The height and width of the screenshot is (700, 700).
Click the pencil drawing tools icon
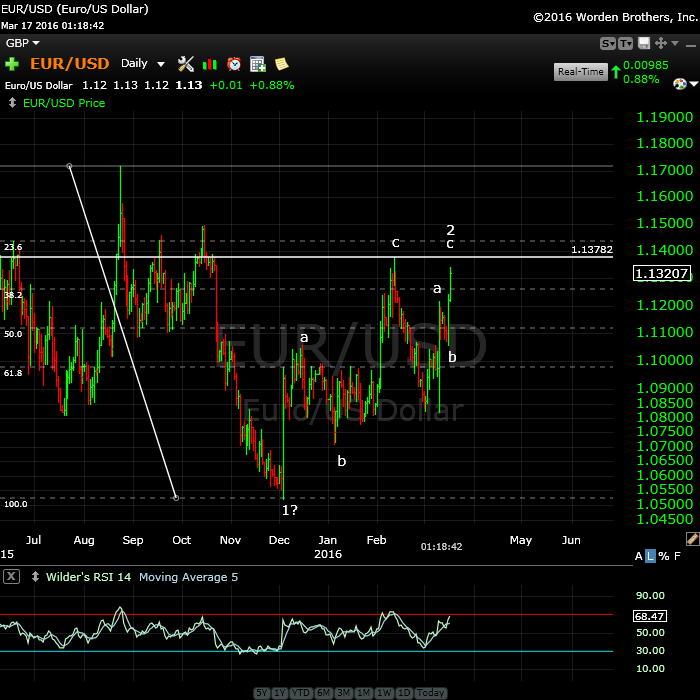coord(692,539)
